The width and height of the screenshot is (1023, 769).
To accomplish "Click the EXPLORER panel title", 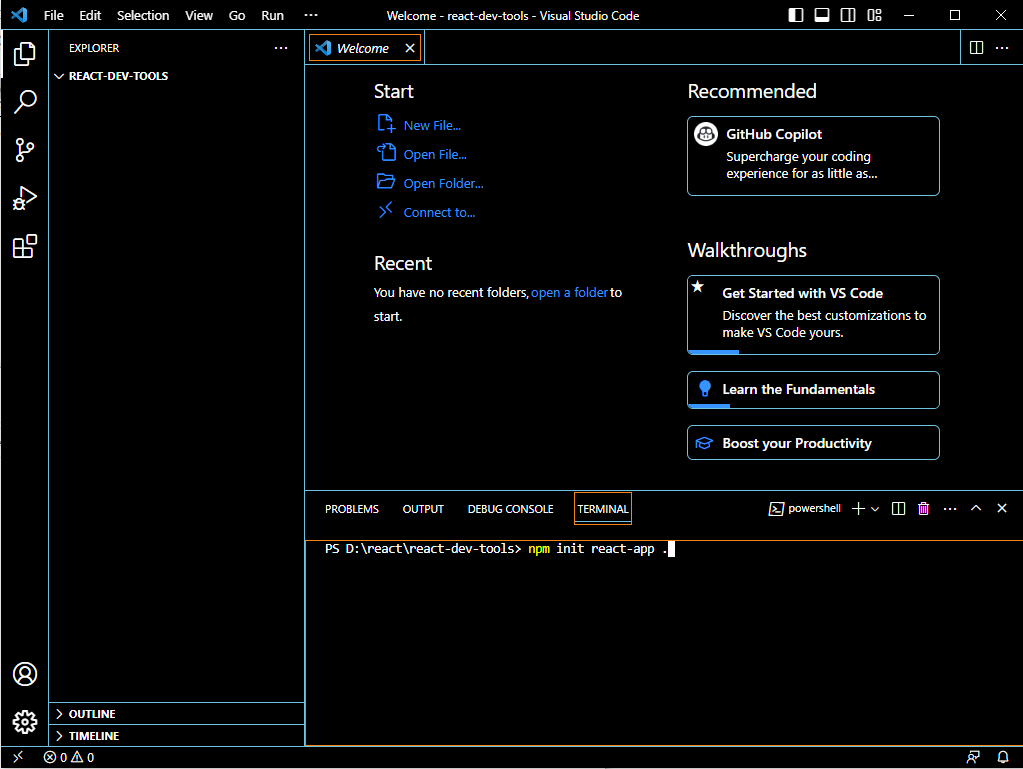I will pyautogui.click(x=94, y=48).
